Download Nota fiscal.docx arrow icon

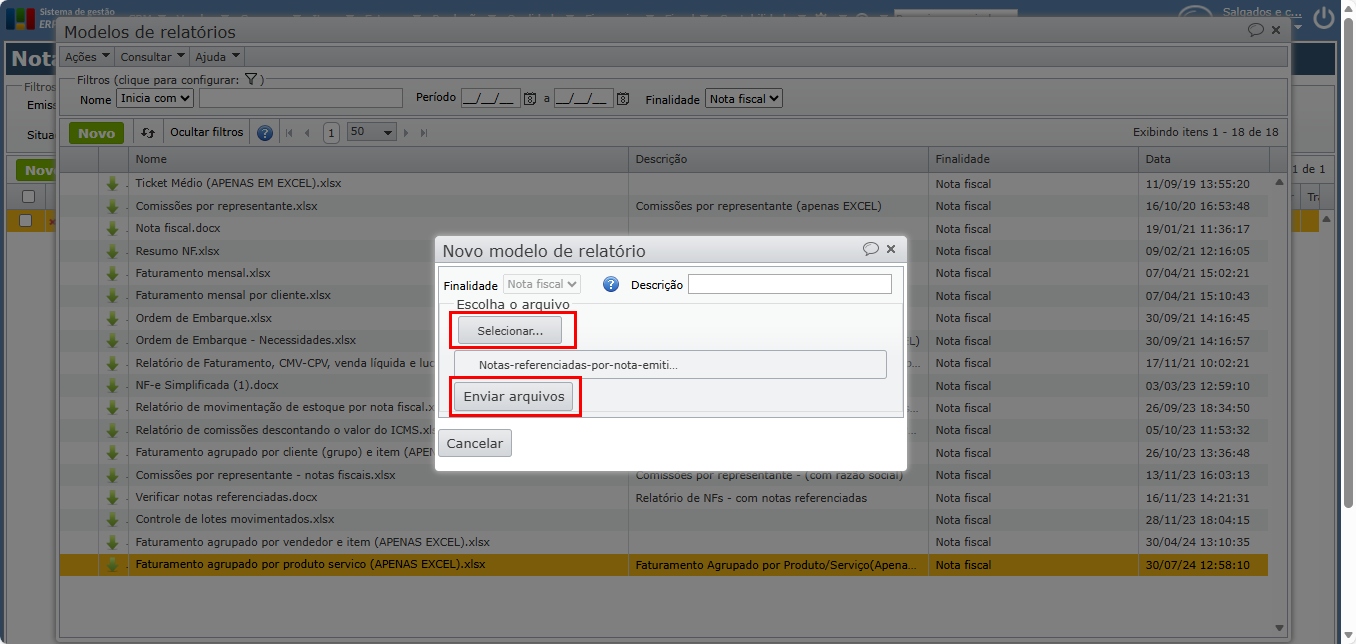(x=113, y=228)
